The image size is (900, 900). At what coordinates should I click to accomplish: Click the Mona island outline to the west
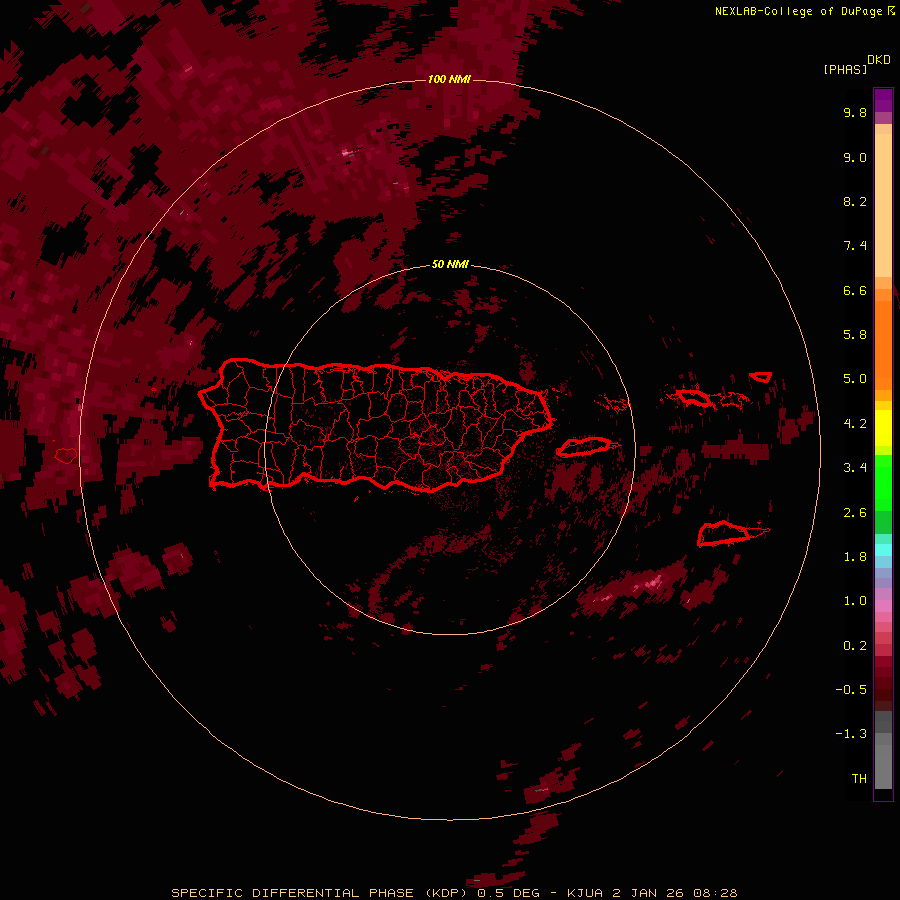[x=66, y=456]
